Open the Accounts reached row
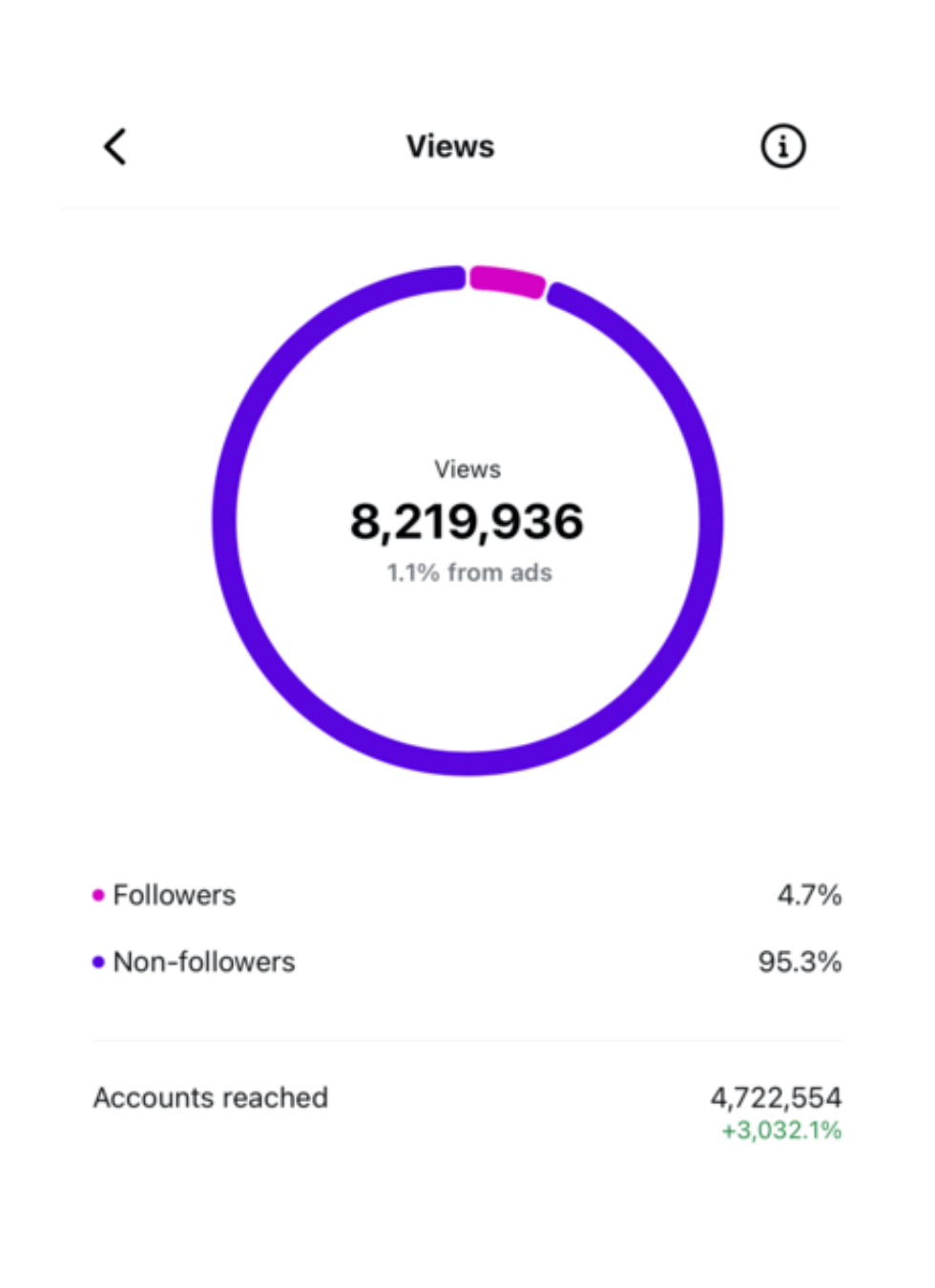This screenshot has height=1288, width=935. click(467, 1111)
